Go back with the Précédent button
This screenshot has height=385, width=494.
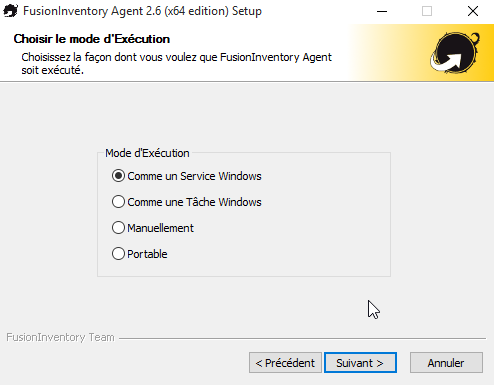pos(285,363)
